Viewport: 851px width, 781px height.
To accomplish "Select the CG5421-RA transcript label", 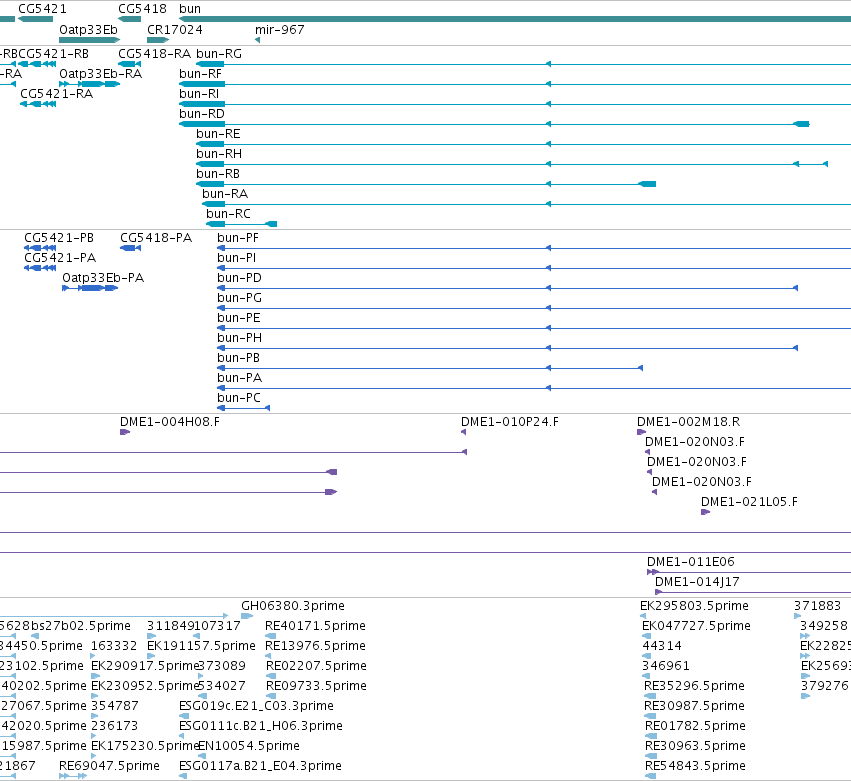I will coord(56,94).
